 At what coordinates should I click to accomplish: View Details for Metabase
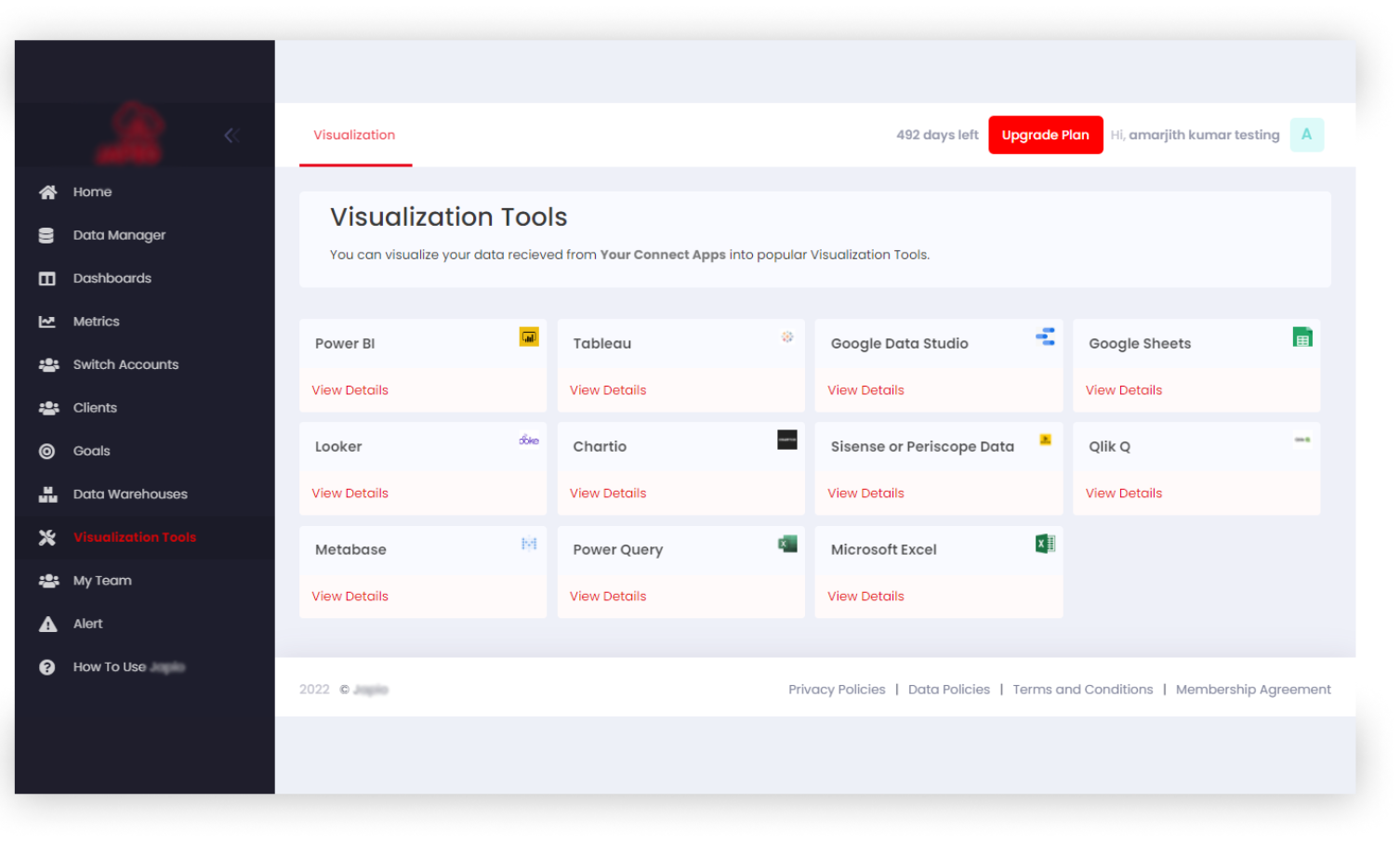point(350,597)
